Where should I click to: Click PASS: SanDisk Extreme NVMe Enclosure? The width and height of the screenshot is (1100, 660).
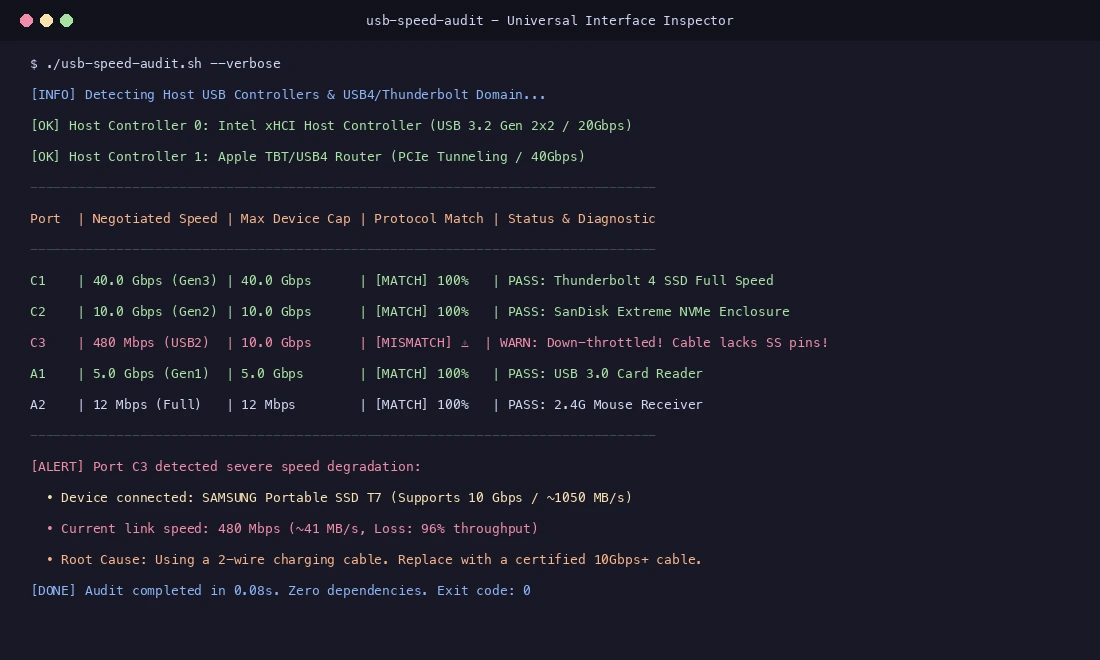click(648, 311)
